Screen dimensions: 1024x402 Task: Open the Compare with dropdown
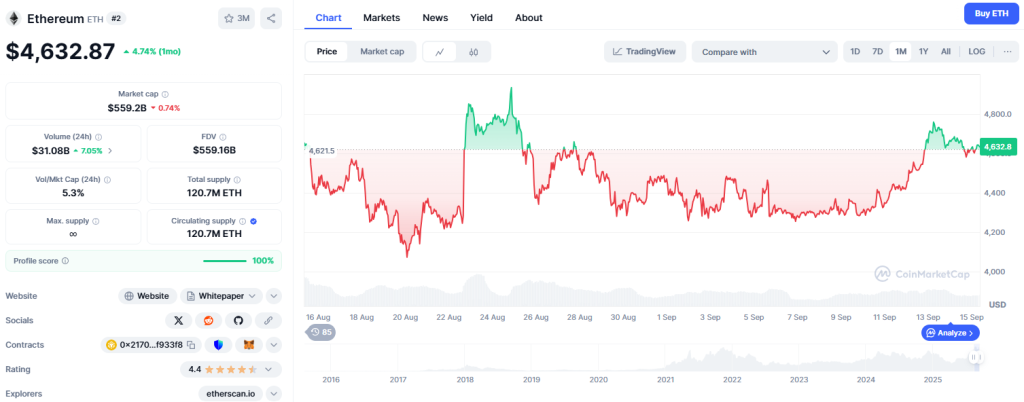765,52
